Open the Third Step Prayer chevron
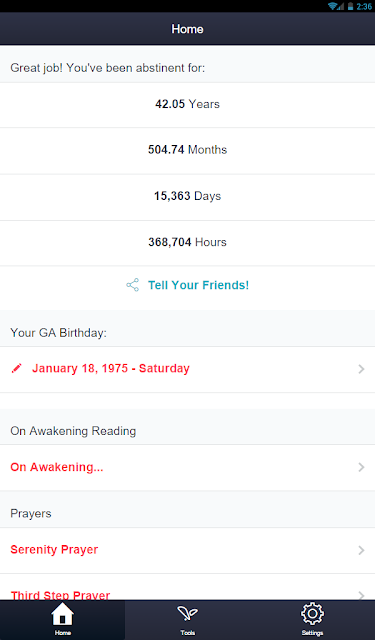 [x=361, y=596]
